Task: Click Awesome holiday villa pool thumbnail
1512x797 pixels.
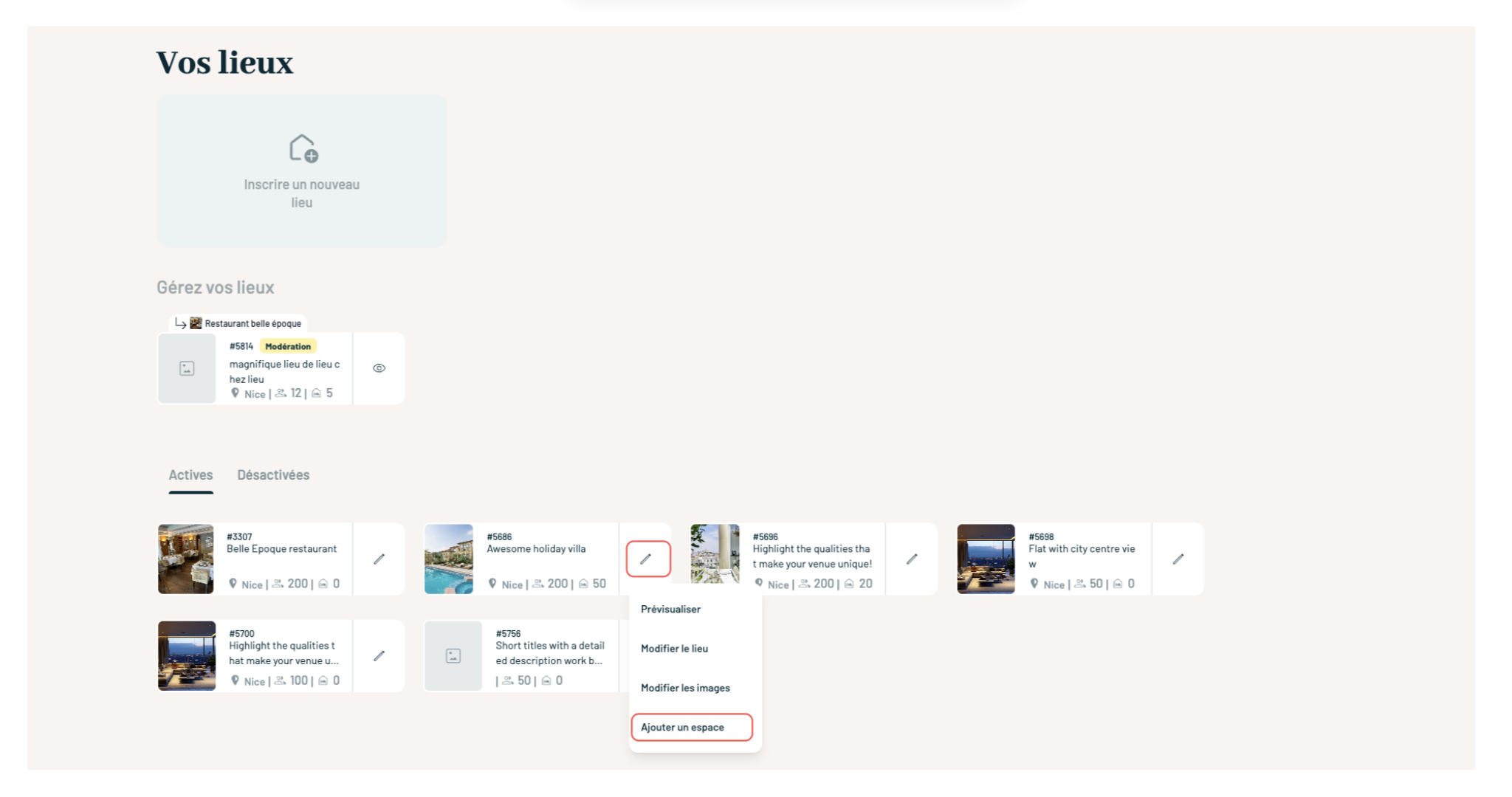Action: tap(449, 559)
